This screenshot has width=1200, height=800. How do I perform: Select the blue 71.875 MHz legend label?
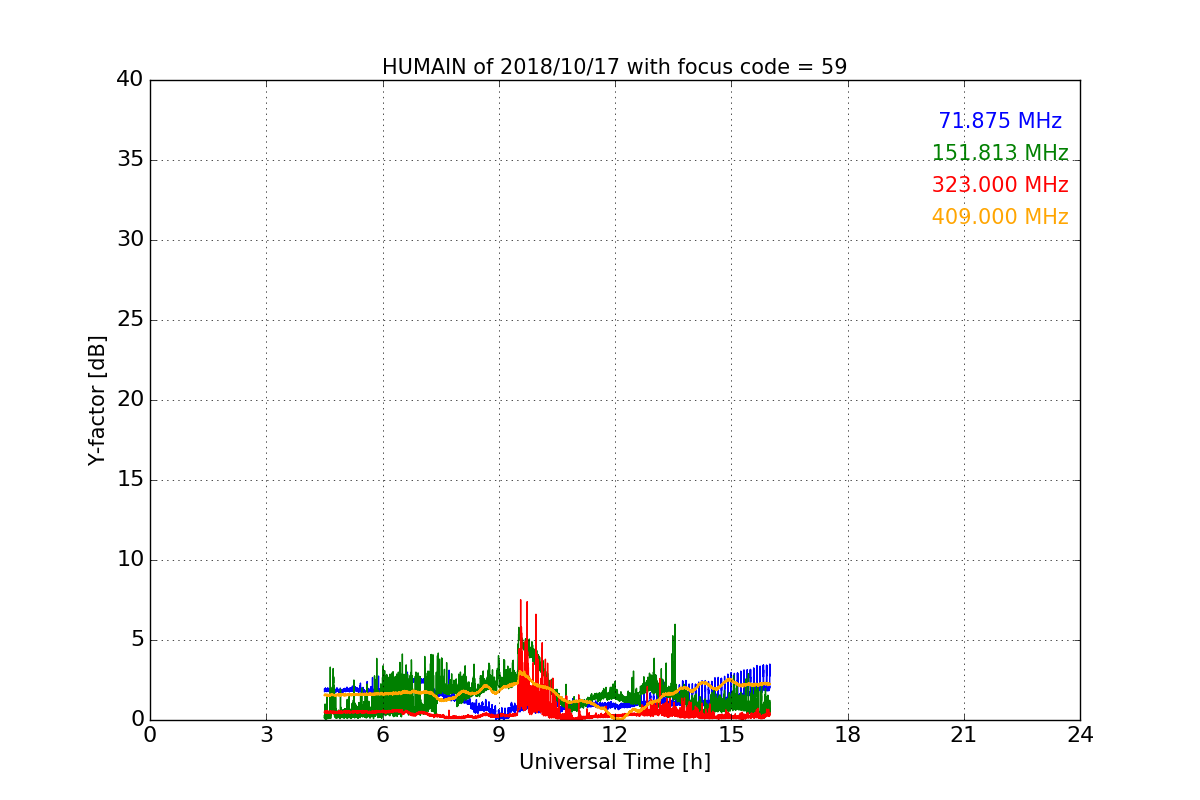tap(1000, 121)
